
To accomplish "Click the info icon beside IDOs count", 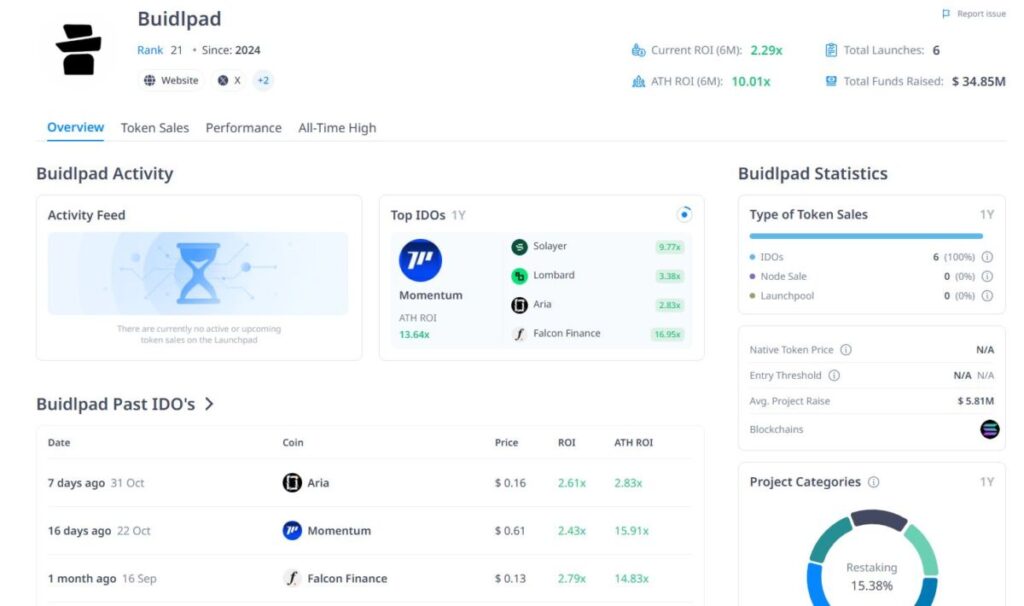I will [x=987, y=257].
